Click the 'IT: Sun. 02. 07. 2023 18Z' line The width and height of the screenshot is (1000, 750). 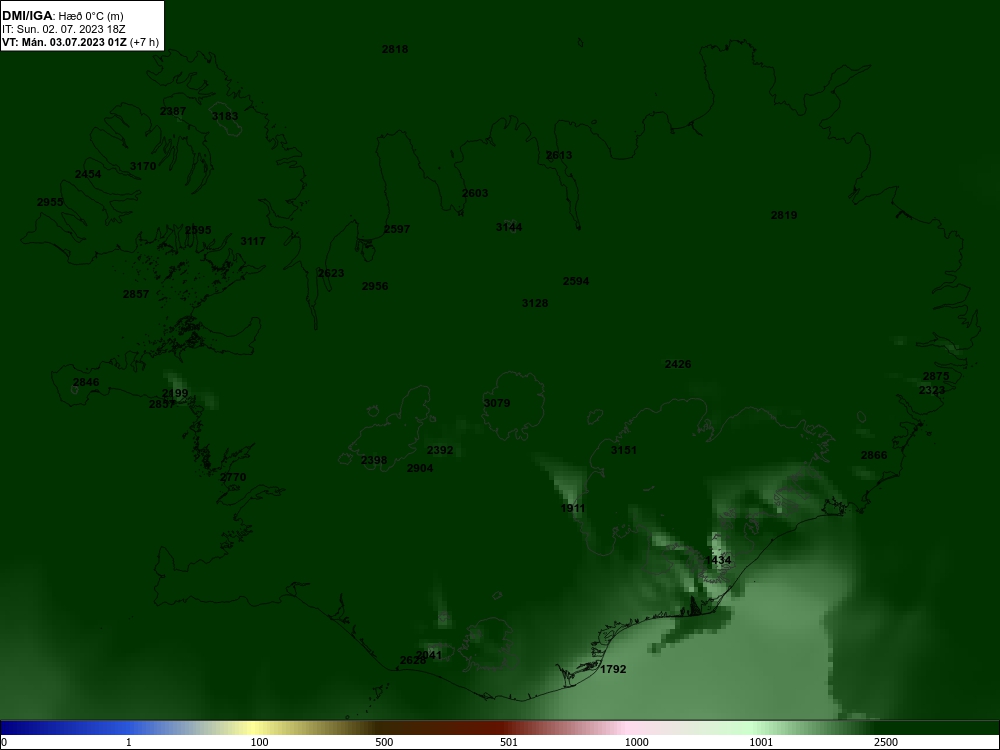64,29
